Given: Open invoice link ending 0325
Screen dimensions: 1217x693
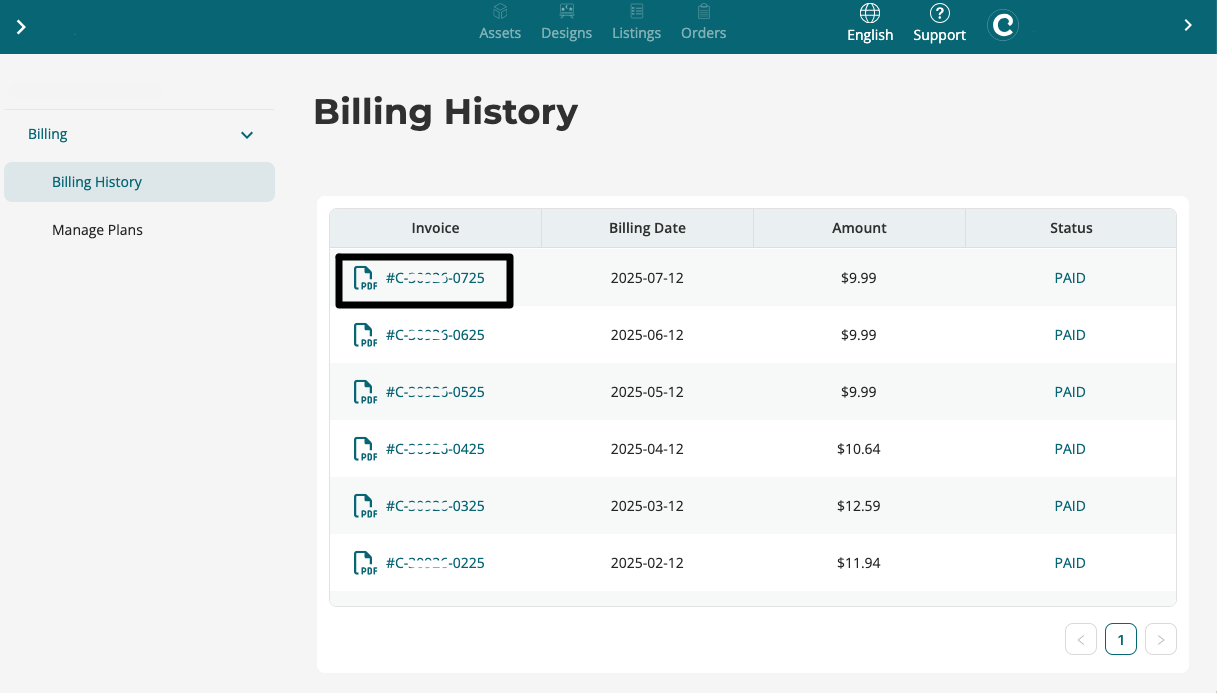Looking at the screenshot, I should pyautogui.click(x=435, y=506).
